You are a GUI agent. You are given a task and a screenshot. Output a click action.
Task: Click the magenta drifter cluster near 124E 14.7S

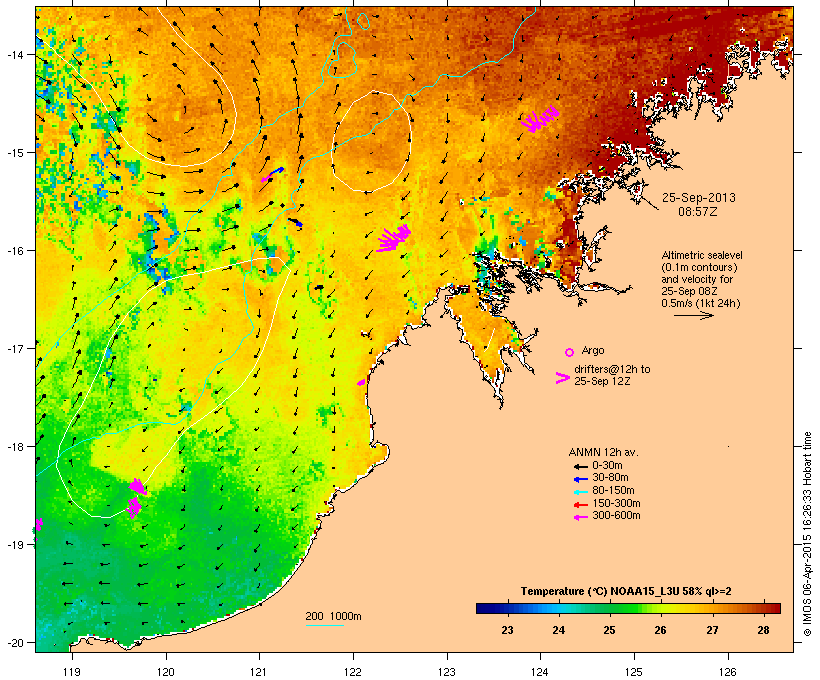tap(540, 119)
